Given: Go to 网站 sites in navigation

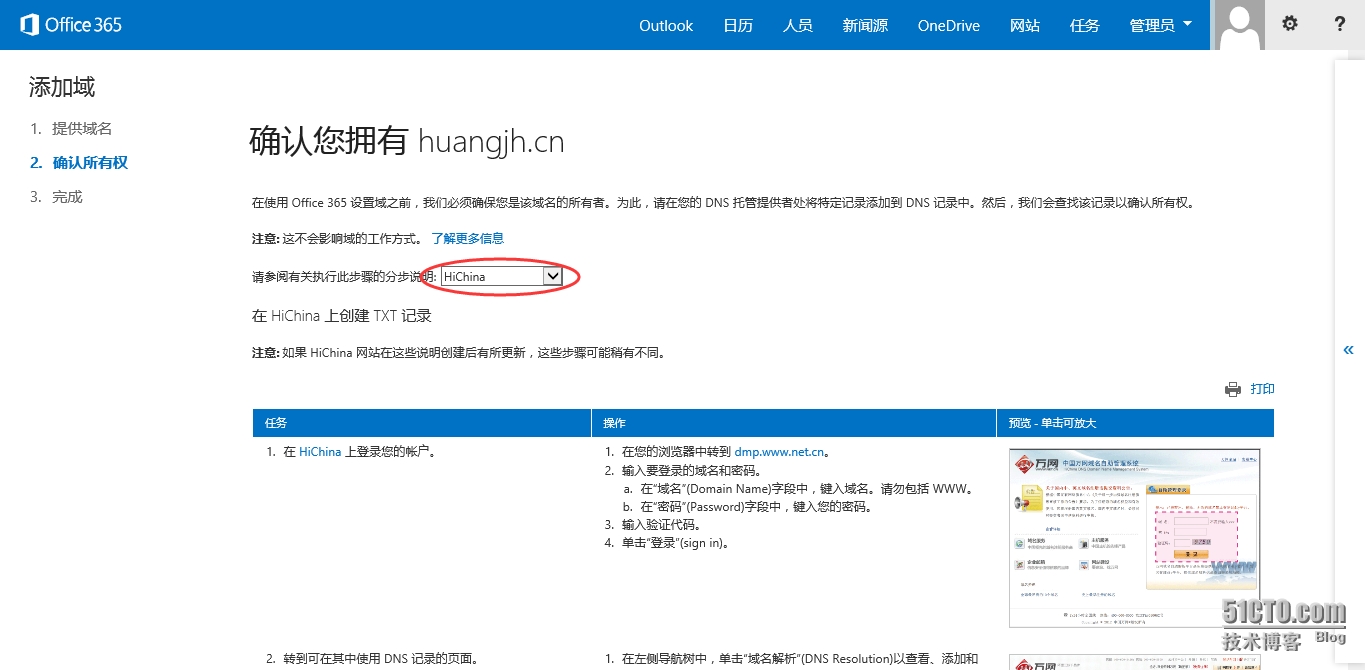Looking at the screenshot, I should pyautogui.click(x=1025, y=25).
